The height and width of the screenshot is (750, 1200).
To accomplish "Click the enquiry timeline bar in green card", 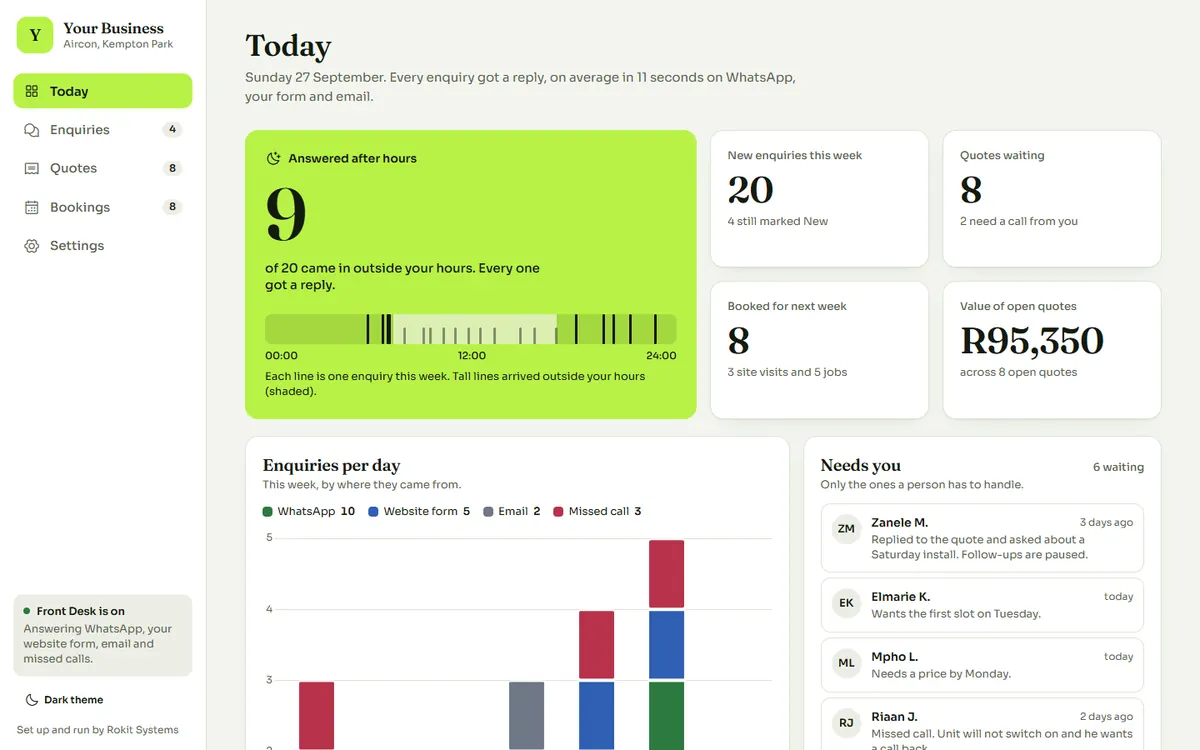I will pos(471,329).
